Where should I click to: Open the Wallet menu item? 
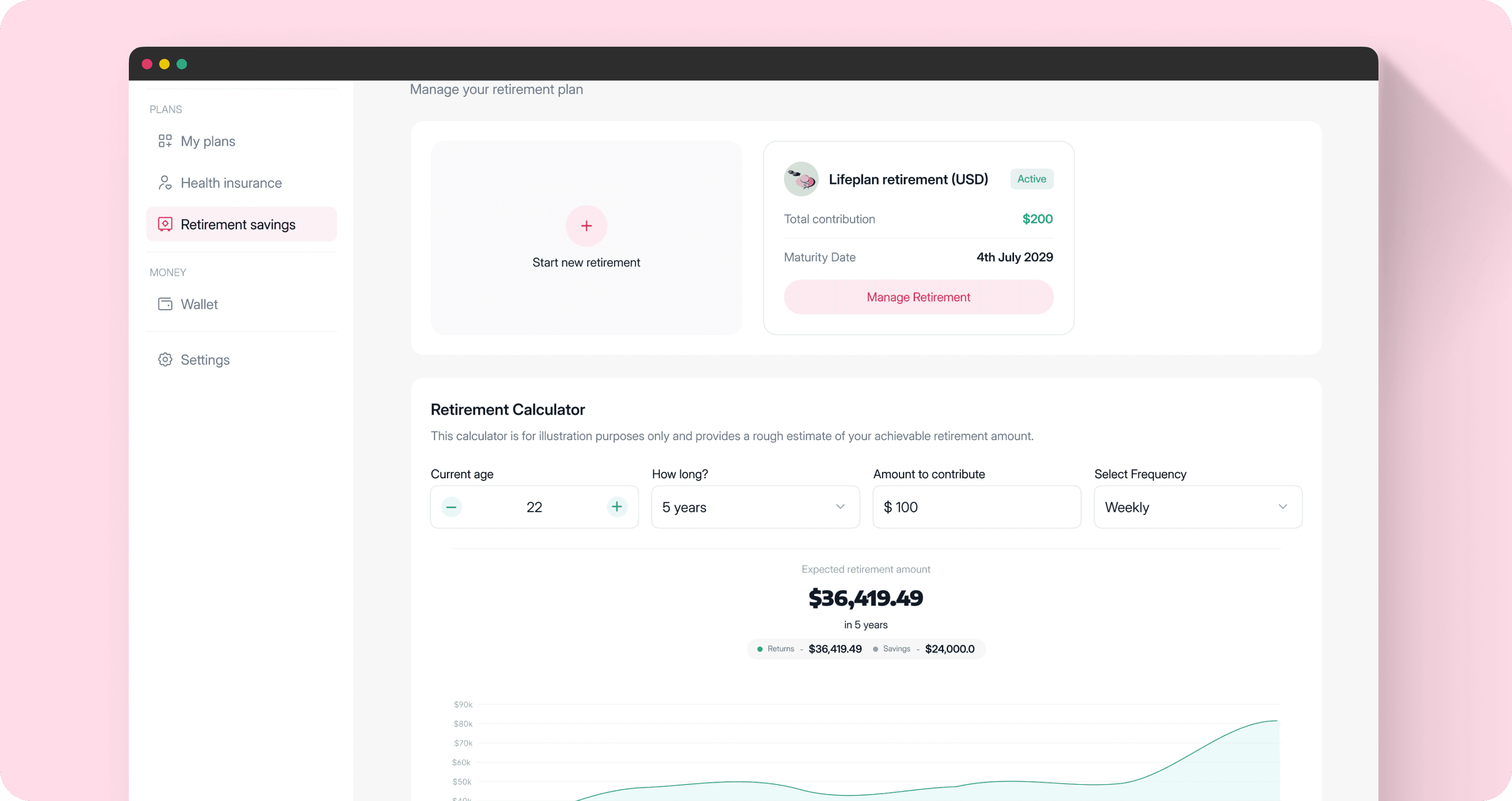(x=241, y=304)
